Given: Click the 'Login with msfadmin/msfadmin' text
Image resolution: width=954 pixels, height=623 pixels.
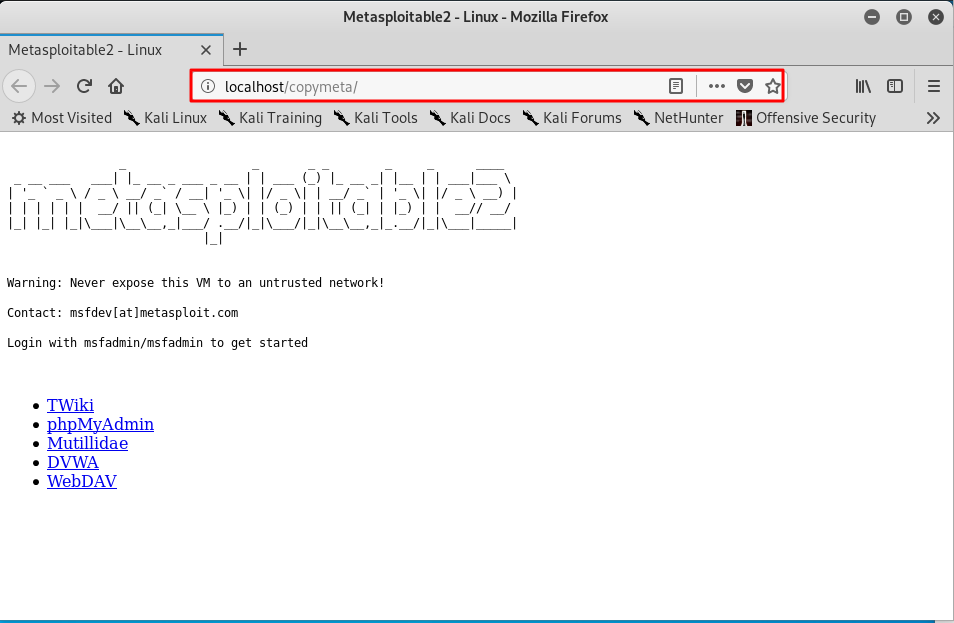Looking at the screenshot, I should pos(158,343).
